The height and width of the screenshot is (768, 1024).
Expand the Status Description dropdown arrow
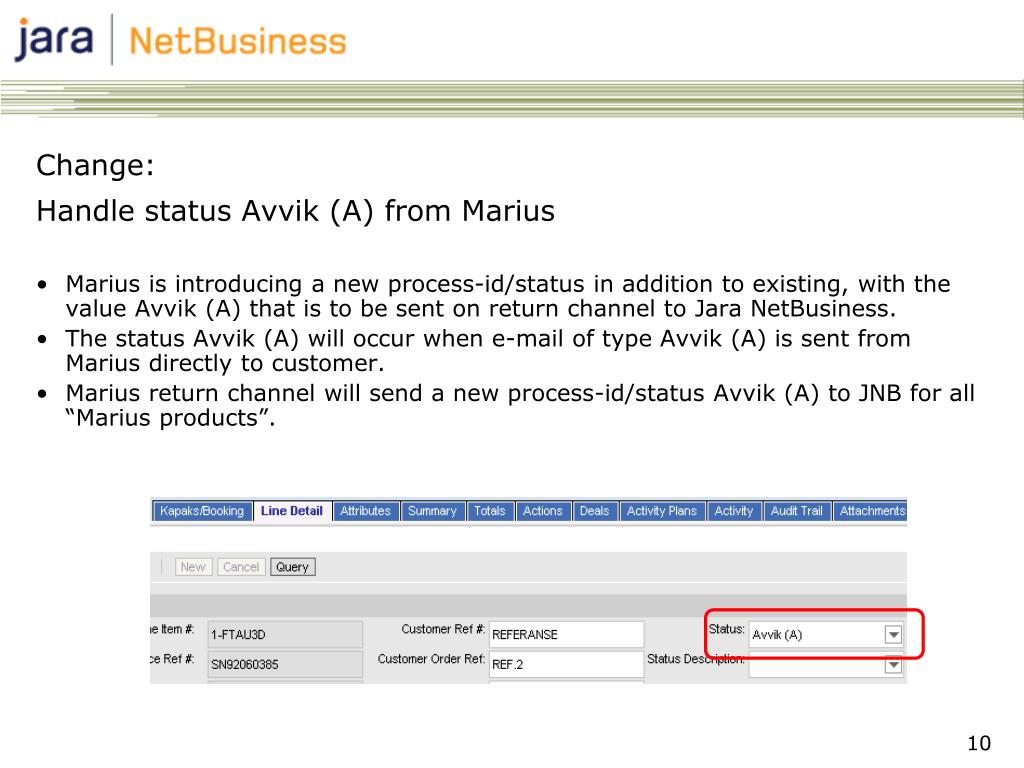893,665
